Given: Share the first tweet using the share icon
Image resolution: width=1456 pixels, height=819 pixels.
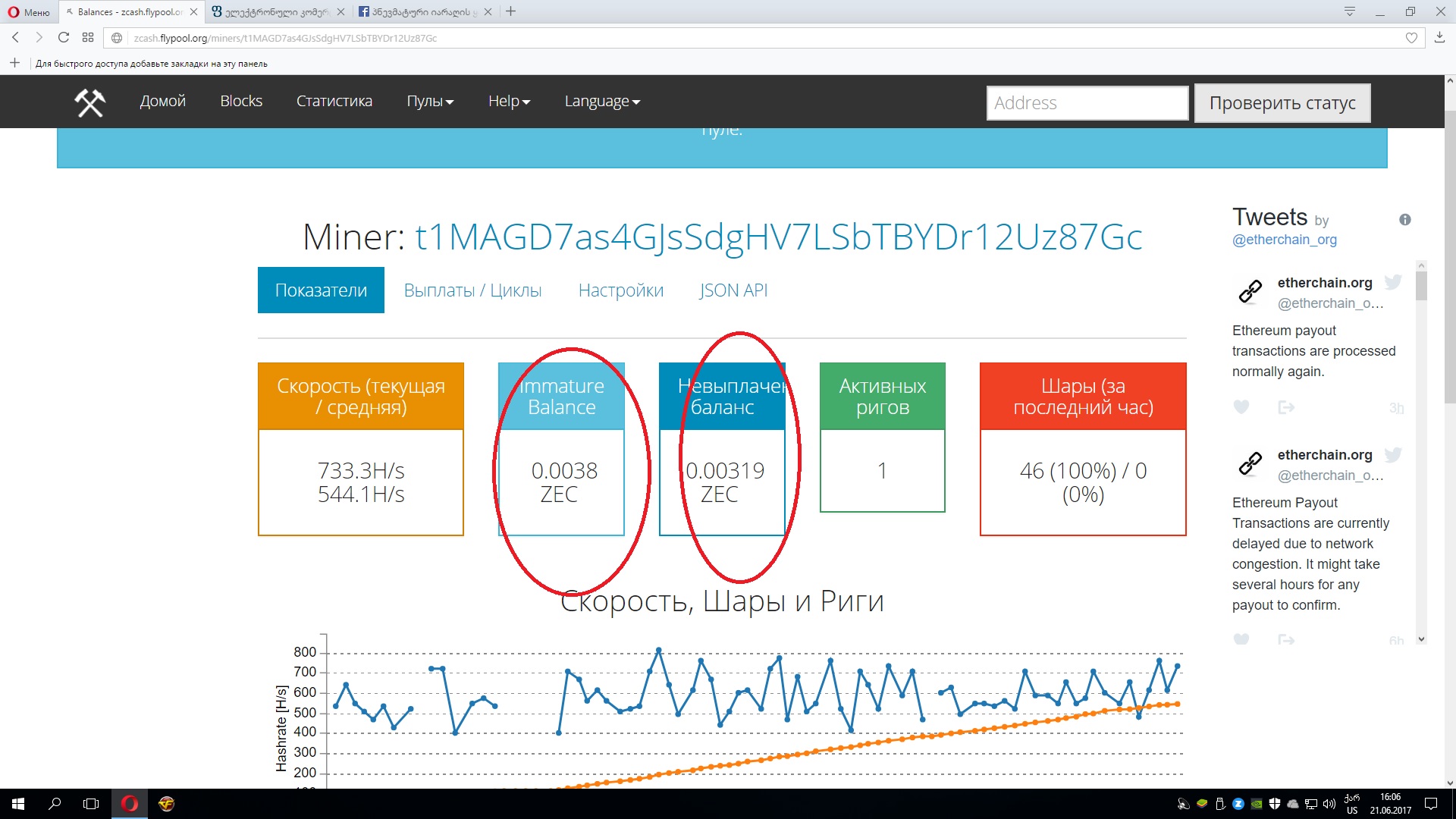Looking at the screenshot, I should pos(1286,407).
